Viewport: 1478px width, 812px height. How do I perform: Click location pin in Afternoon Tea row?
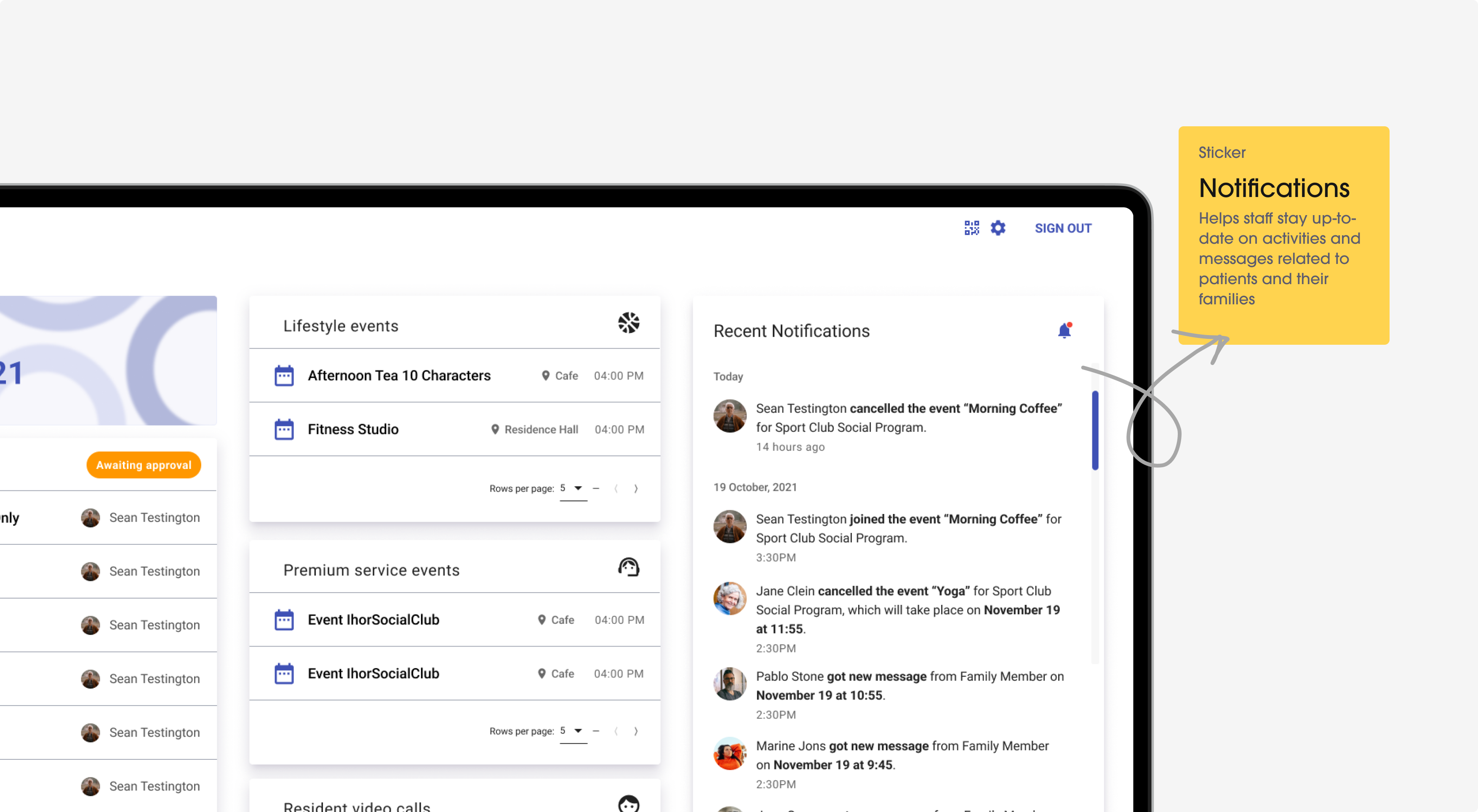[x=546, y=375]
